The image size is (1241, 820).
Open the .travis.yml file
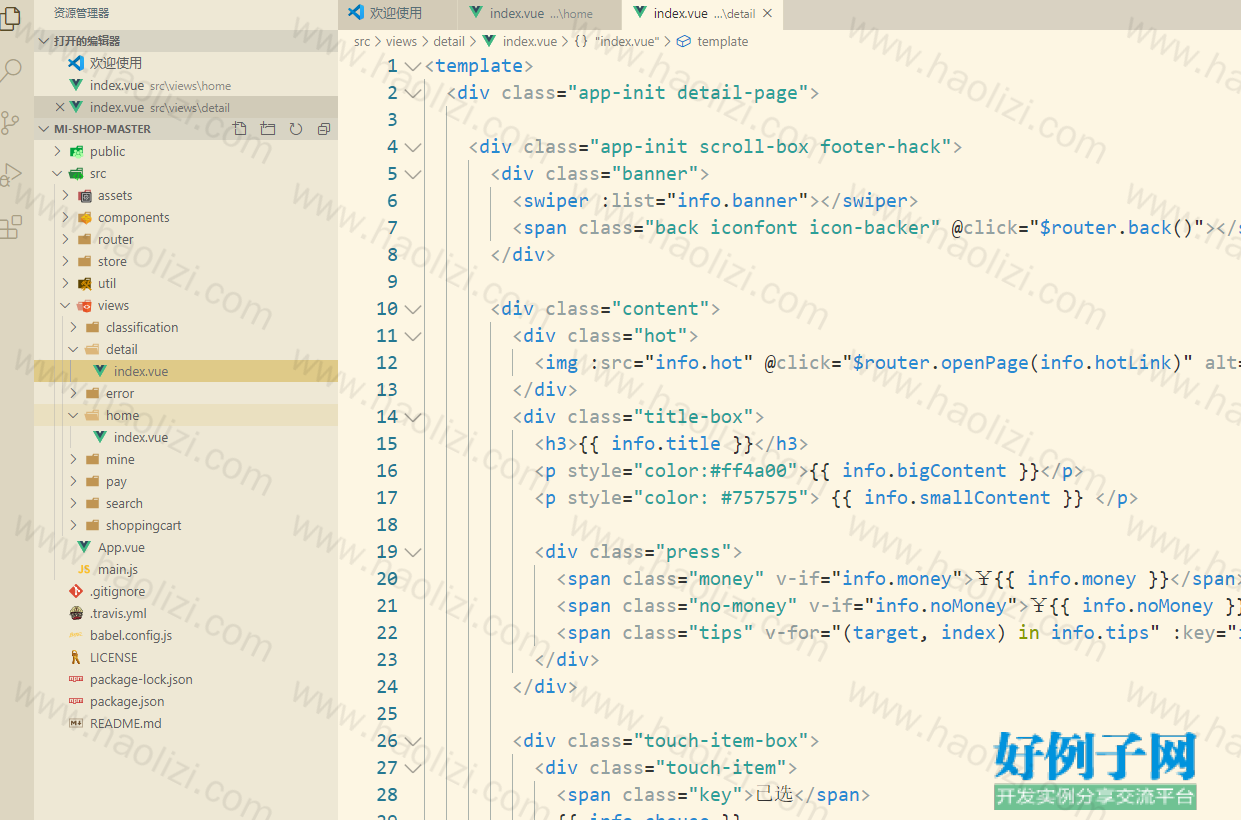185,614
